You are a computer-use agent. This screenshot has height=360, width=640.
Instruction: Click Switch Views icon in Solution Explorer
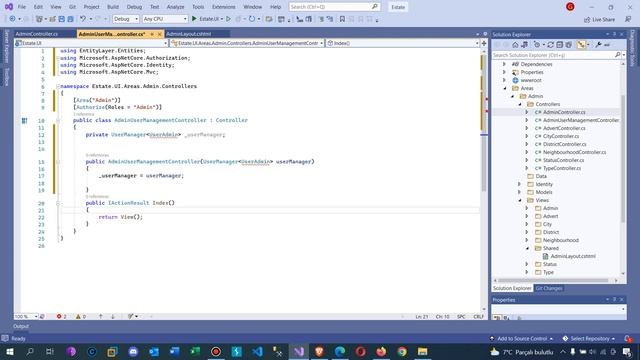pos(524,45)
